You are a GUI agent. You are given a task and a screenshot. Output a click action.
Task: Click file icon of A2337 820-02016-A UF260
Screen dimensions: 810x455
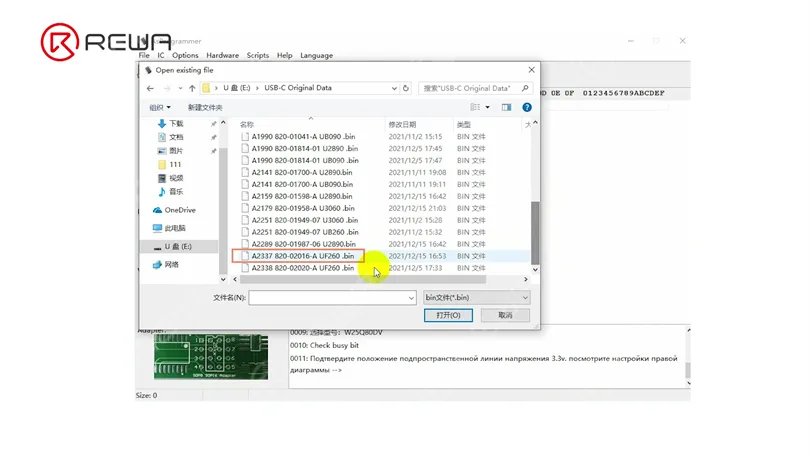tap(245, 256)
